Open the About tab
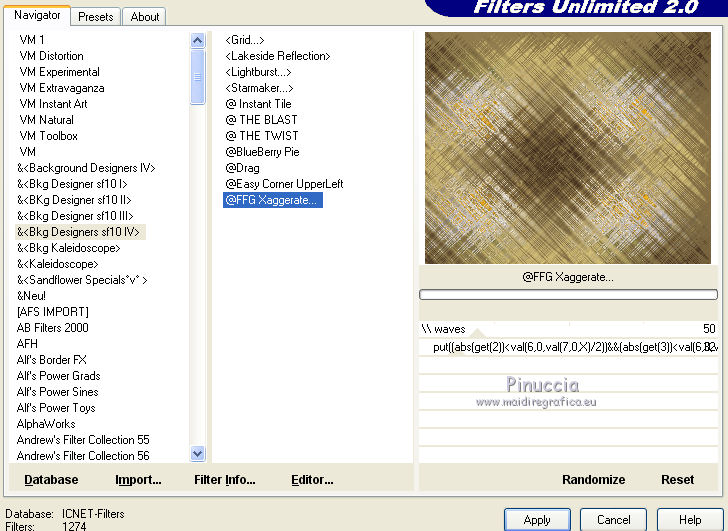This screenshot has height=531, width=728. [x=144, y=17]
